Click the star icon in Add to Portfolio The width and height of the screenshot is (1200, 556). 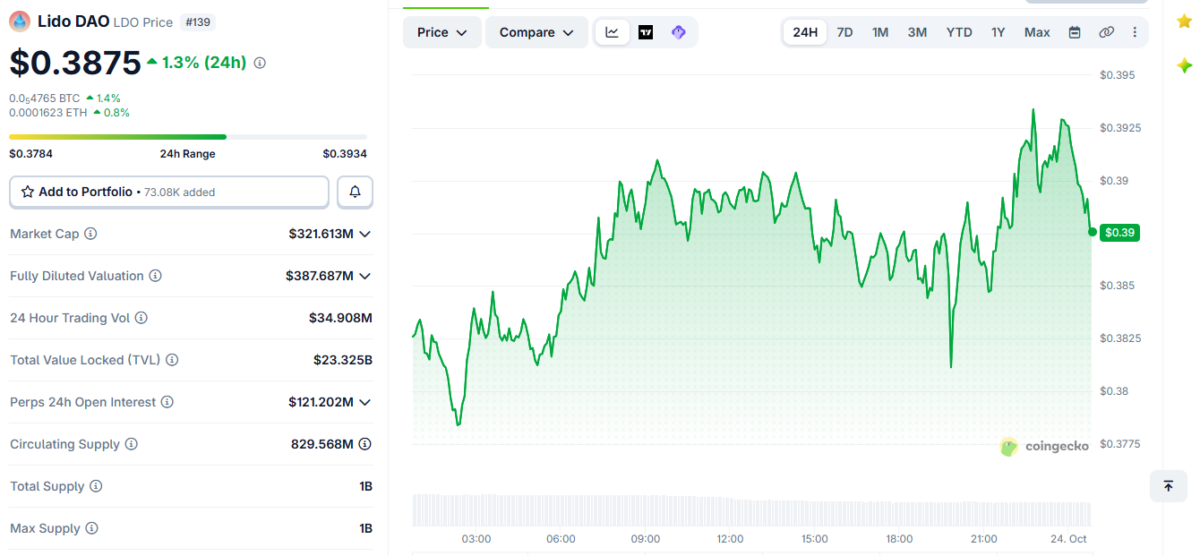point(28,191)
